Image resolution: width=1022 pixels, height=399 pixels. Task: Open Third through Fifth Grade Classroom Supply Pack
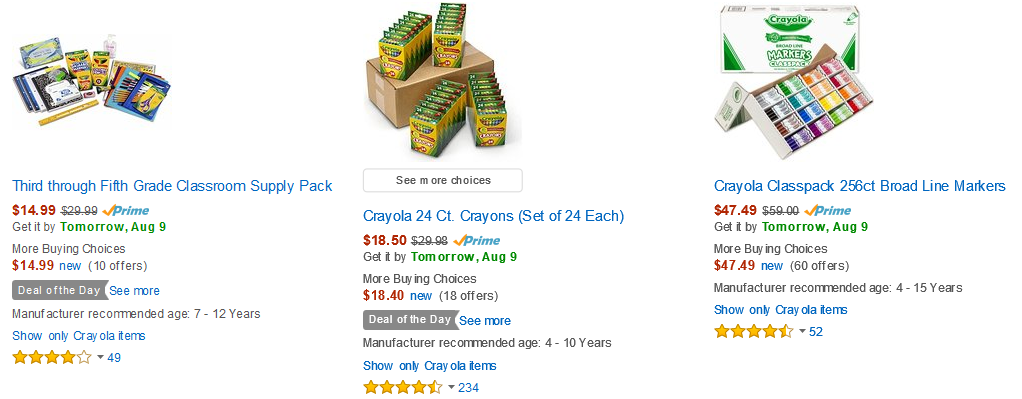point(172,186)
